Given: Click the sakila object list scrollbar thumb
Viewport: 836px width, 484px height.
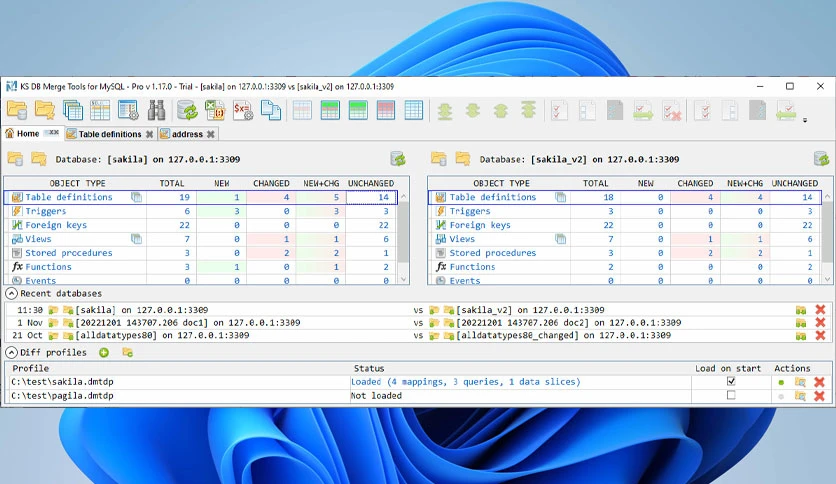Looking at the screenshot, I should tap(404, 232).
